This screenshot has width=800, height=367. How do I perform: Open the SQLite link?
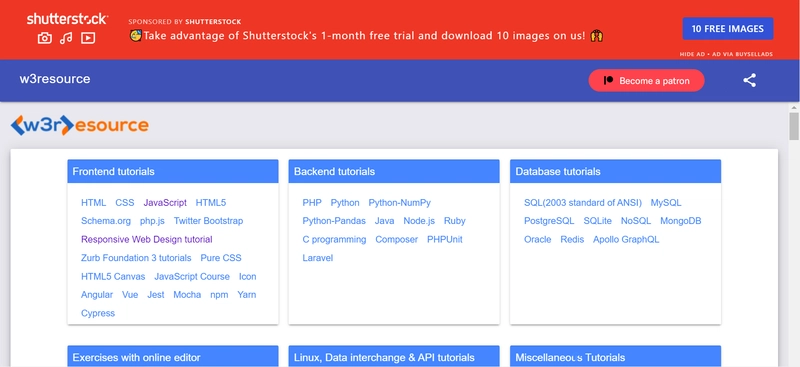click(597, 221)
